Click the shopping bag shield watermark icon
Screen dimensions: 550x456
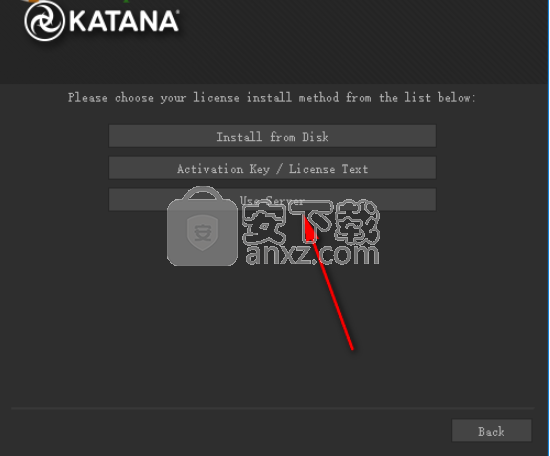click(202, 226)
